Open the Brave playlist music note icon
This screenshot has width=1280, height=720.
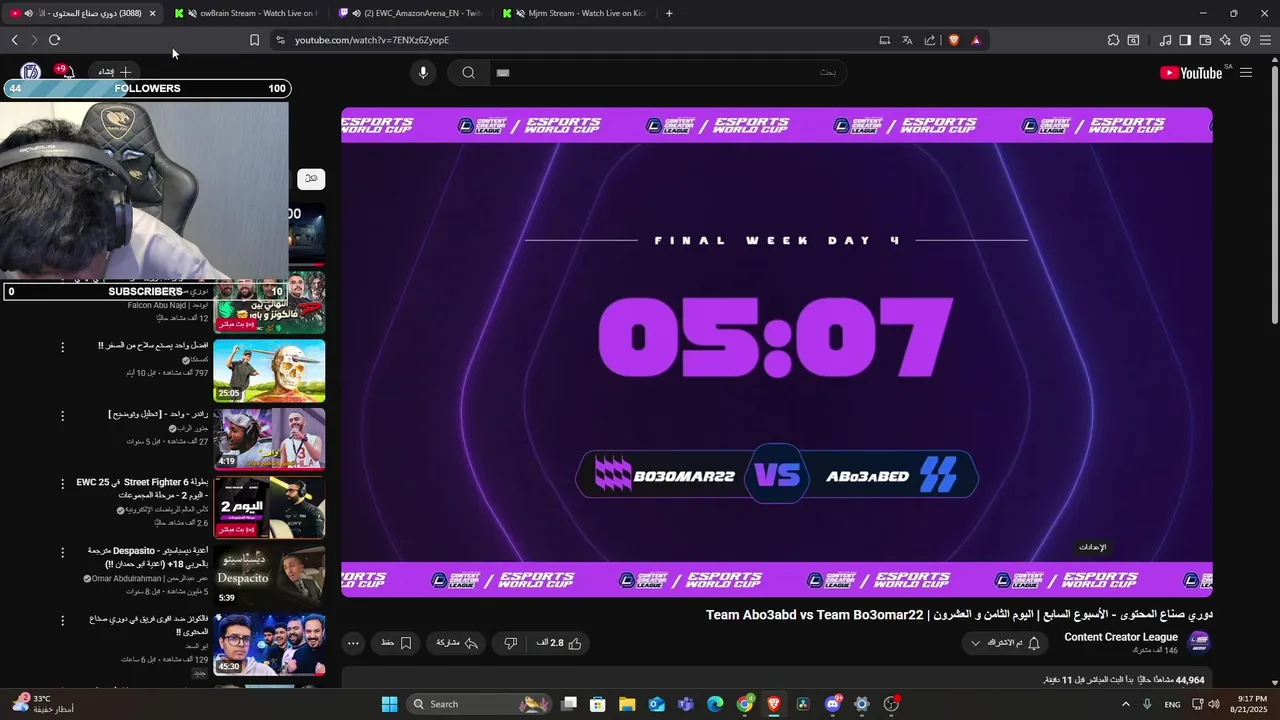[x=1165, y=40]
